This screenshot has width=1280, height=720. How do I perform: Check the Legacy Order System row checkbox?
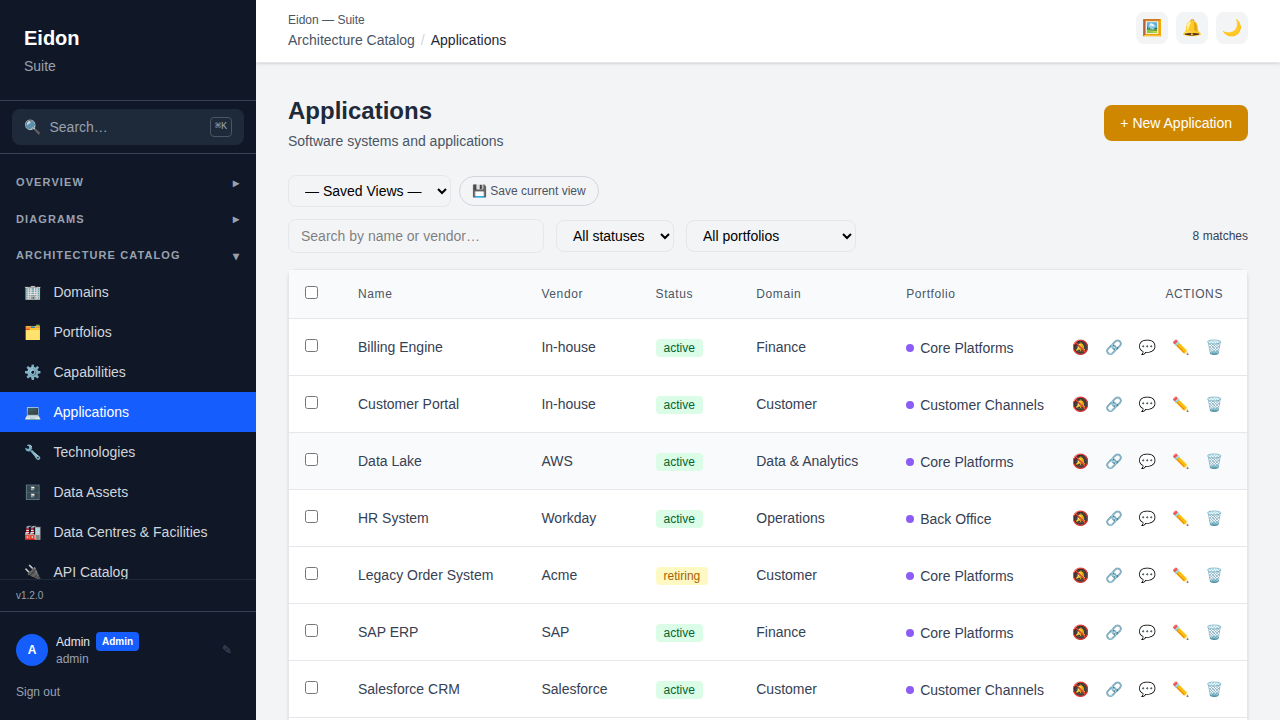click(x=311, y=573)
